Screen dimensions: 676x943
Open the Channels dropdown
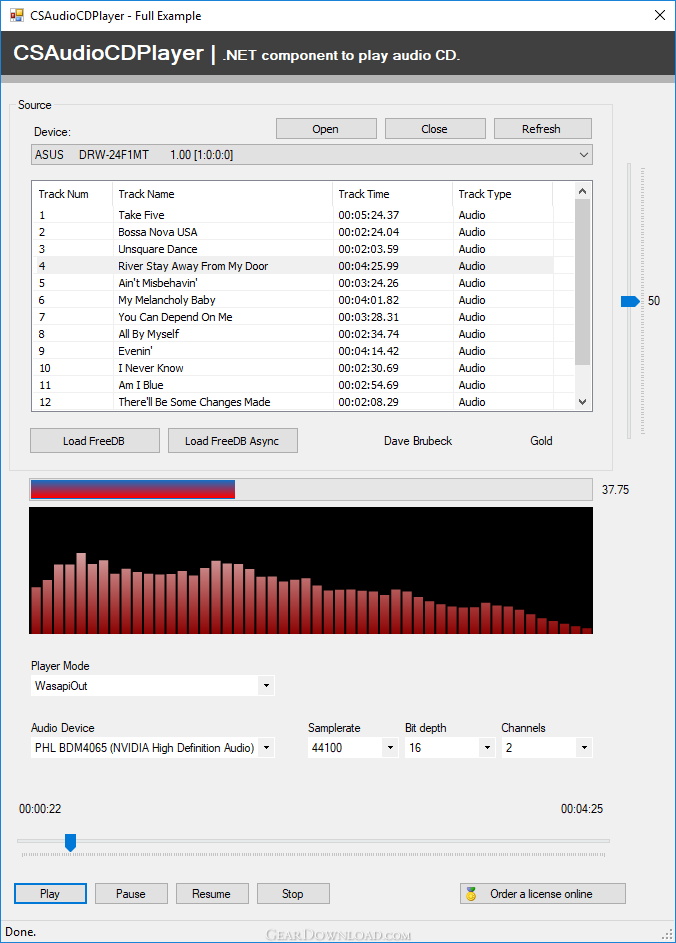pos(584,748)
